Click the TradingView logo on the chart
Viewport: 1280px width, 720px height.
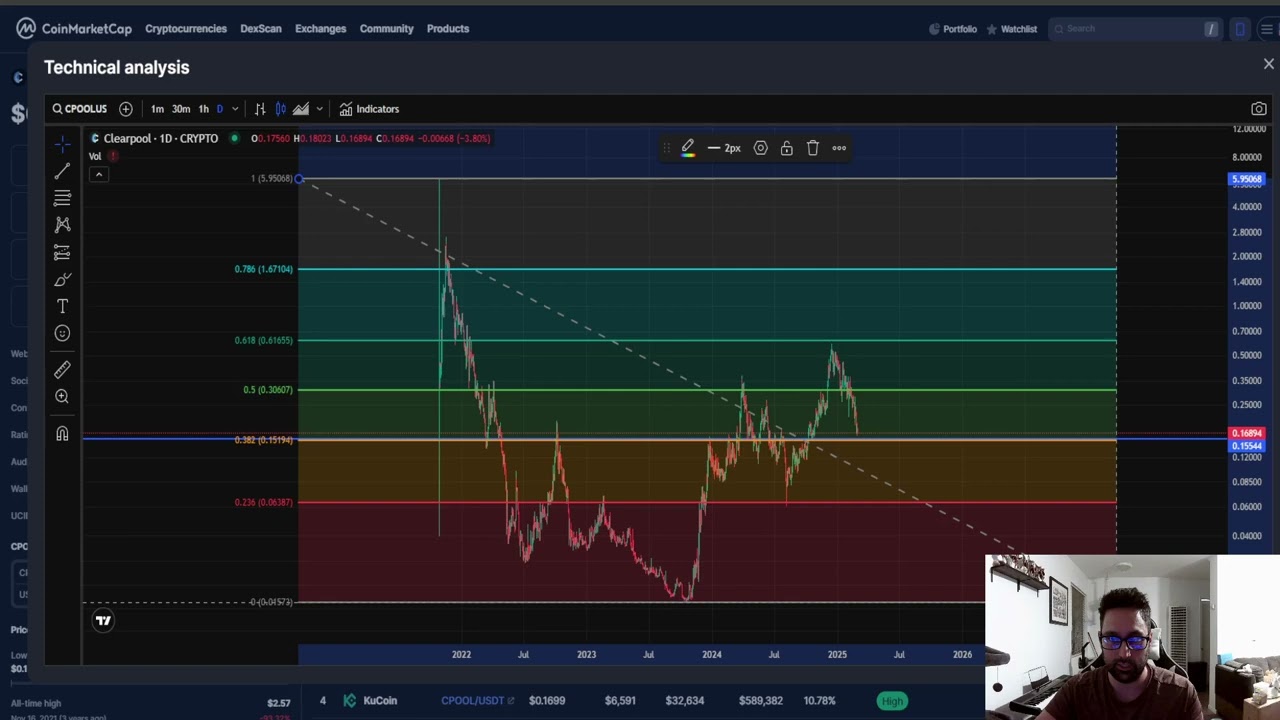click(x=103, y=621)
